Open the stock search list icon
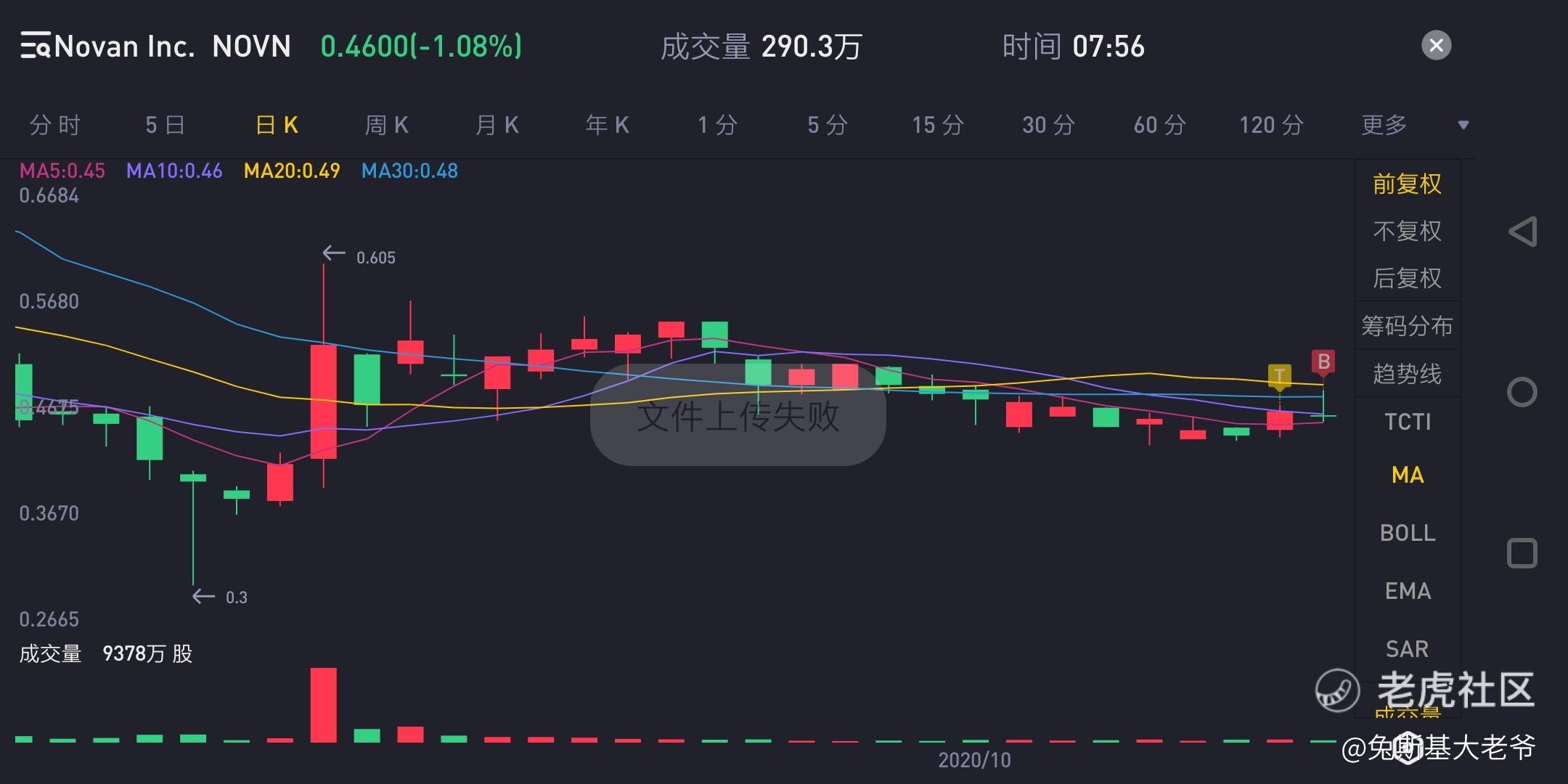Image resolution: width=1568 pixels, height=784 pixels. 35,45
